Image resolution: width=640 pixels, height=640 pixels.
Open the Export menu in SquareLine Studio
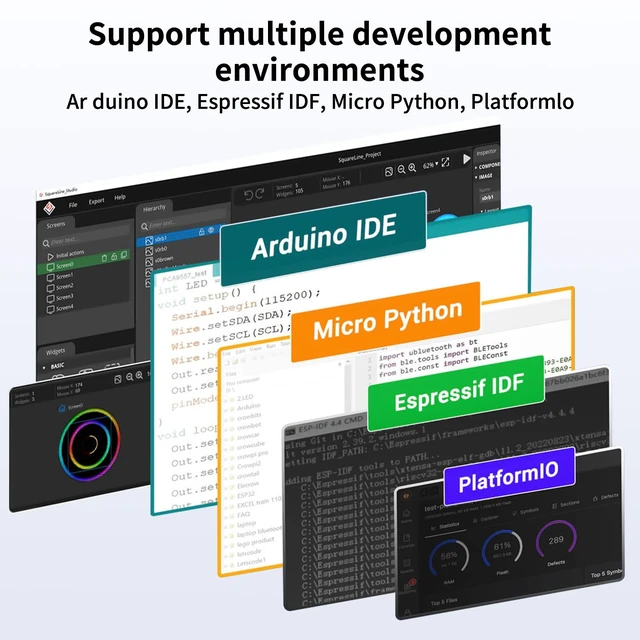[x=97, y=201]
